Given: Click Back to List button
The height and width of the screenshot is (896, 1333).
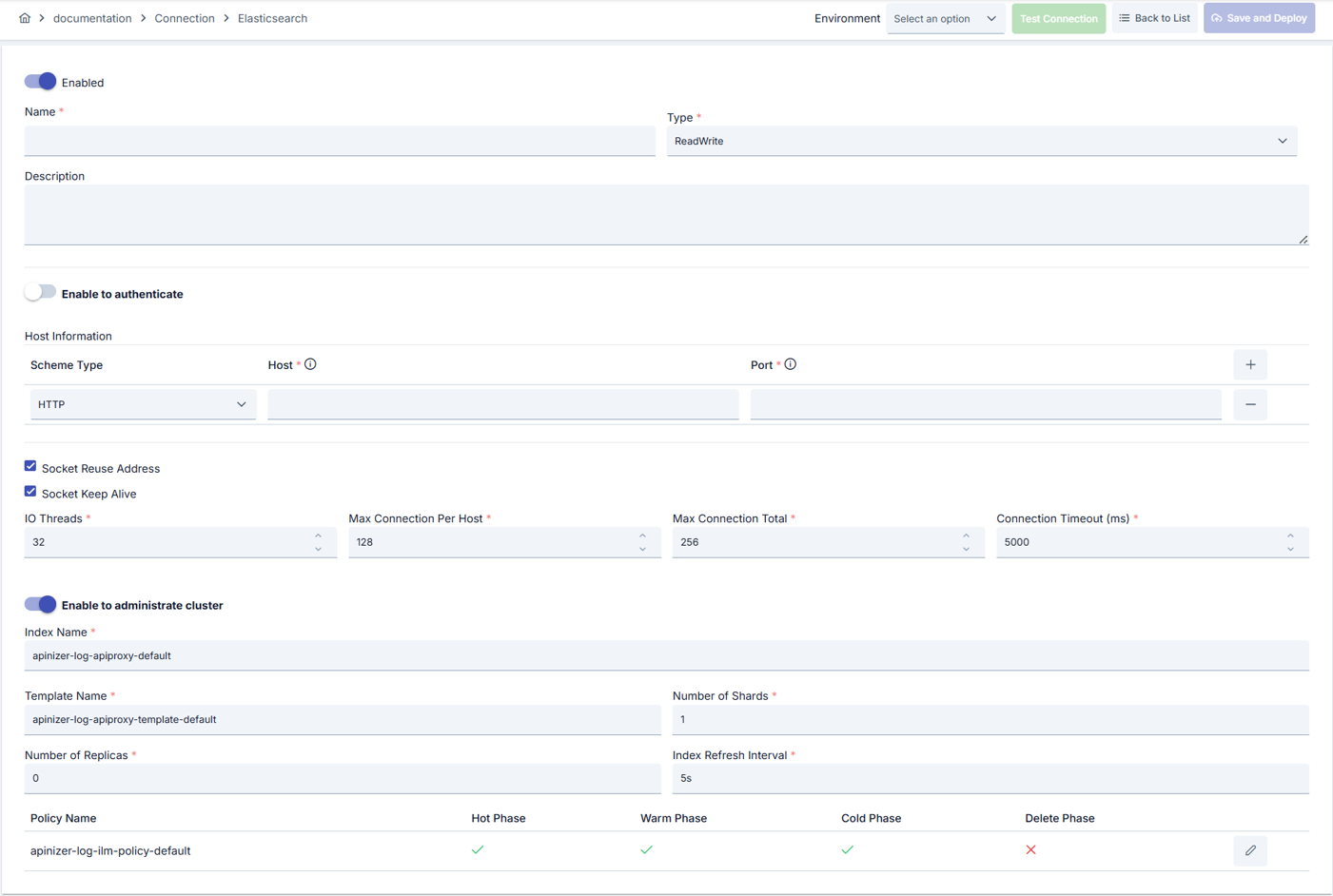Looking at the screenshot, I should (1154, 18).
